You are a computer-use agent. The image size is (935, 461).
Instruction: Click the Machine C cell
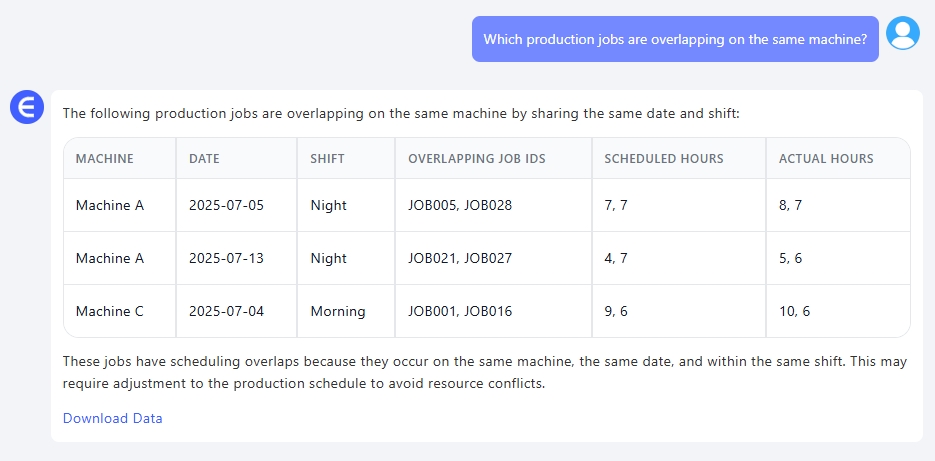pos(110,311)
